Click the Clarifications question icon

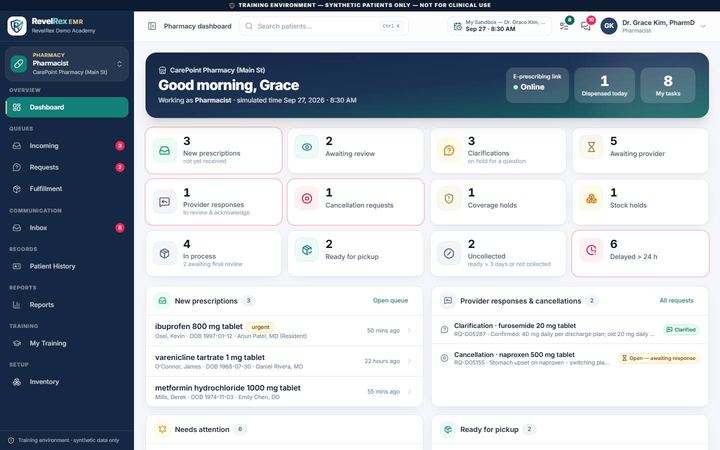click(449, 150)
